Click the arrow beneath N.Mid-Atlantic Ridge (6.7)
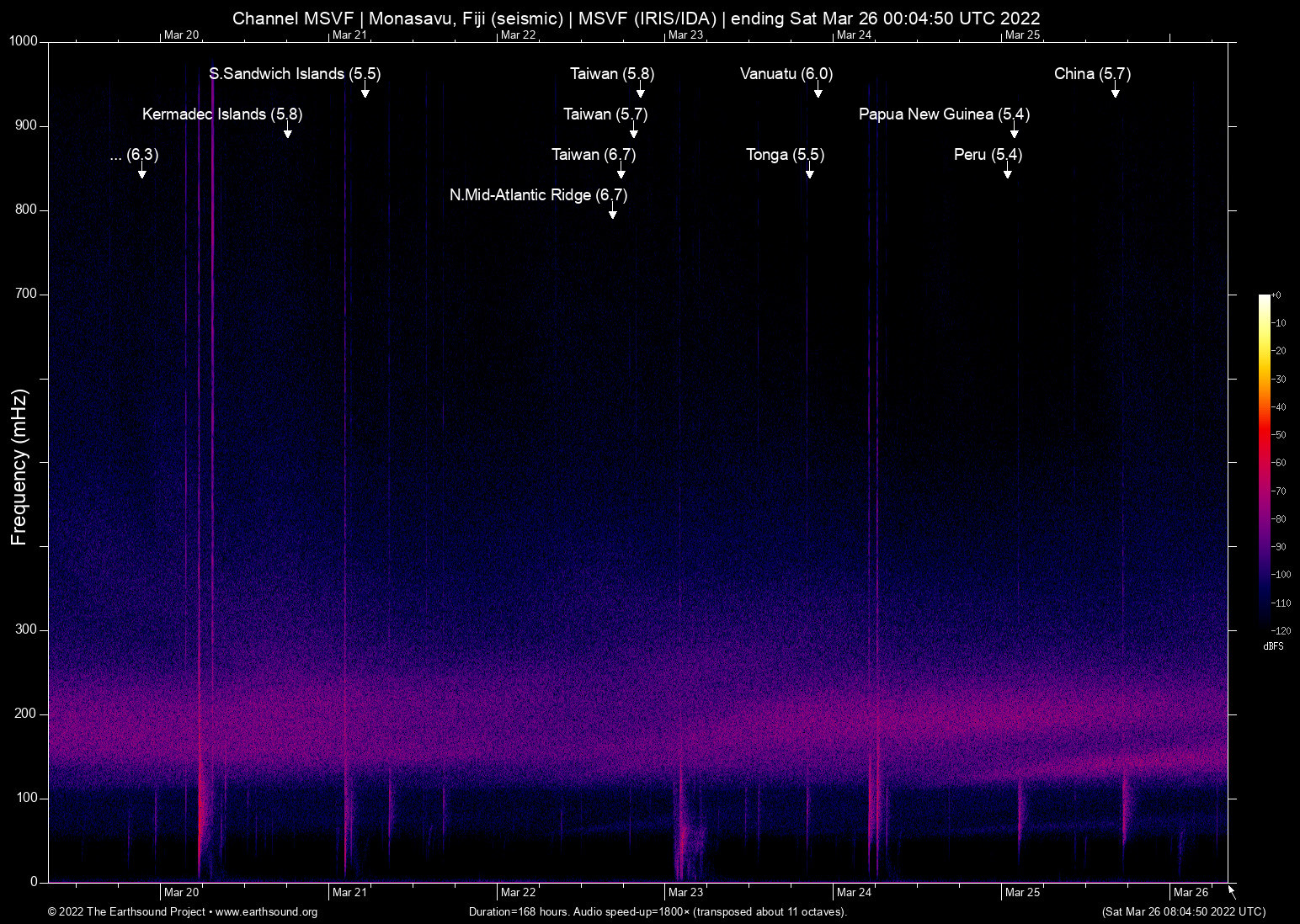1300x924 pixels. point(612,212)
